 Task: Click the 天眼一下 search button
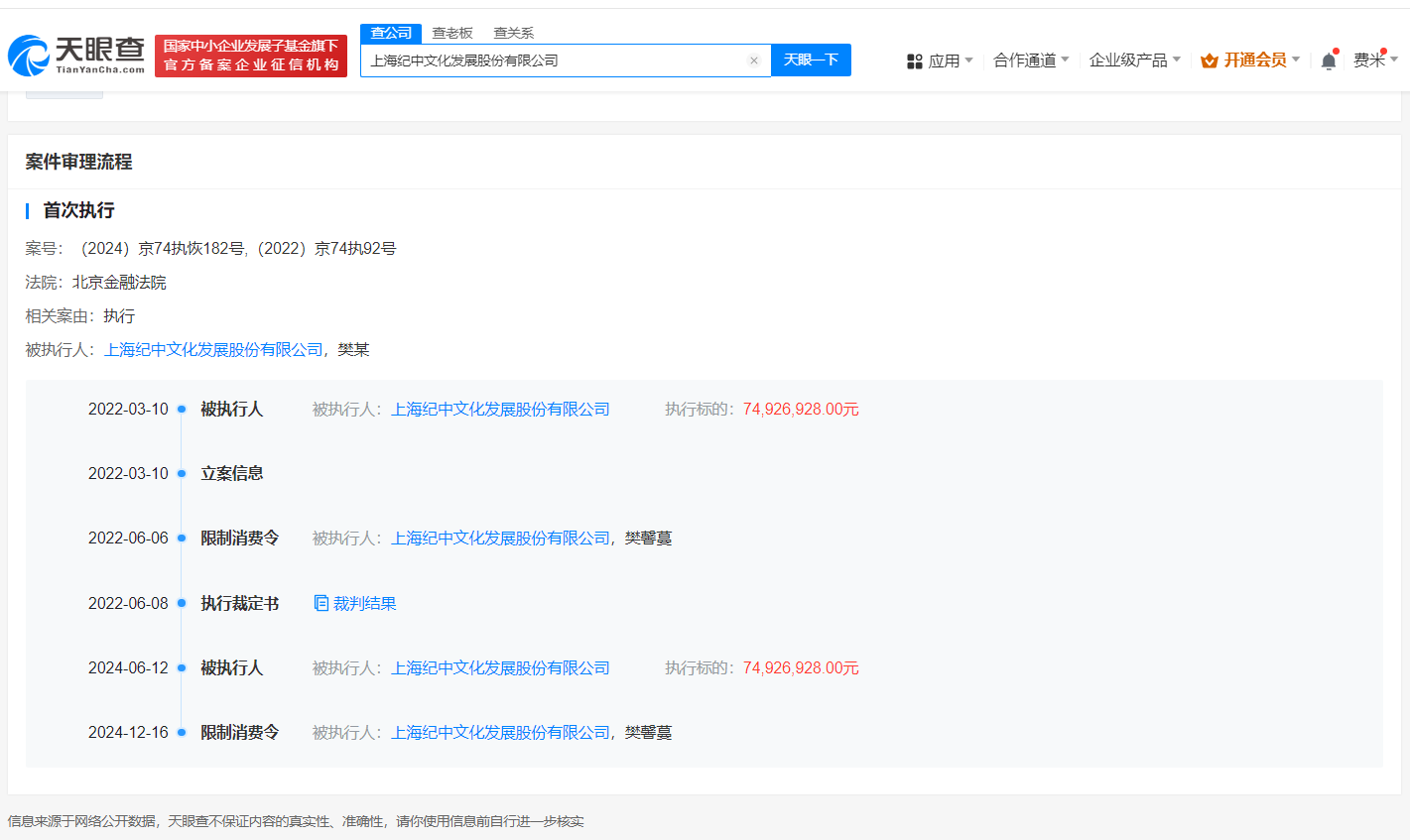pyautogui.click(x=811, y=60)
